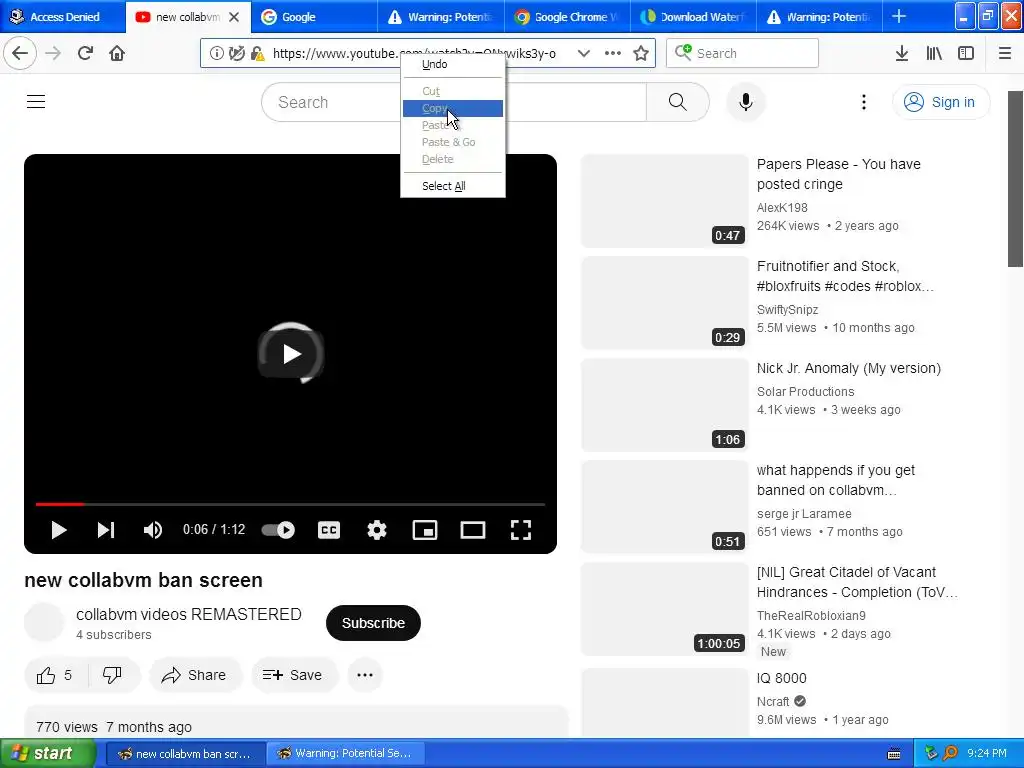Click the YouTube search magnifier button
The image size is (1024, 768).
pyautogui.click(x=678, y=102)
